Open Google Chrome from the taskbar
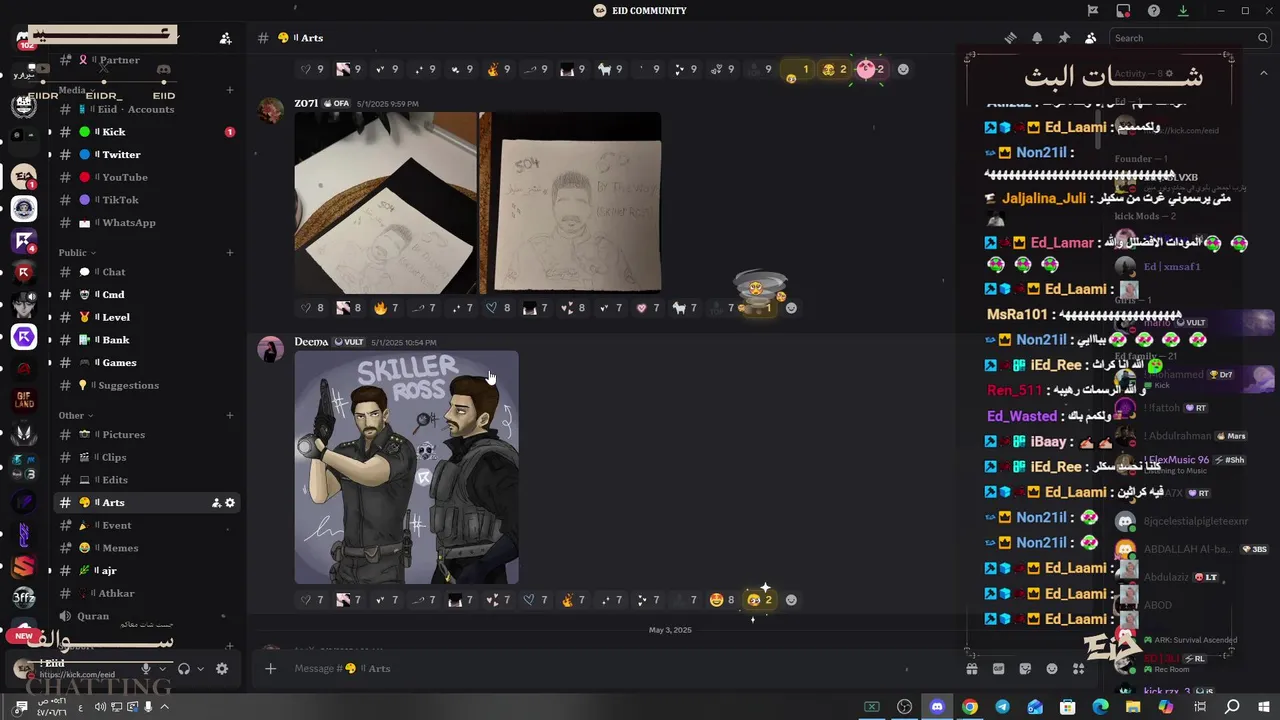Viewport: 1280px width, 720px height. pyautogui.click(x=969, y=707)
